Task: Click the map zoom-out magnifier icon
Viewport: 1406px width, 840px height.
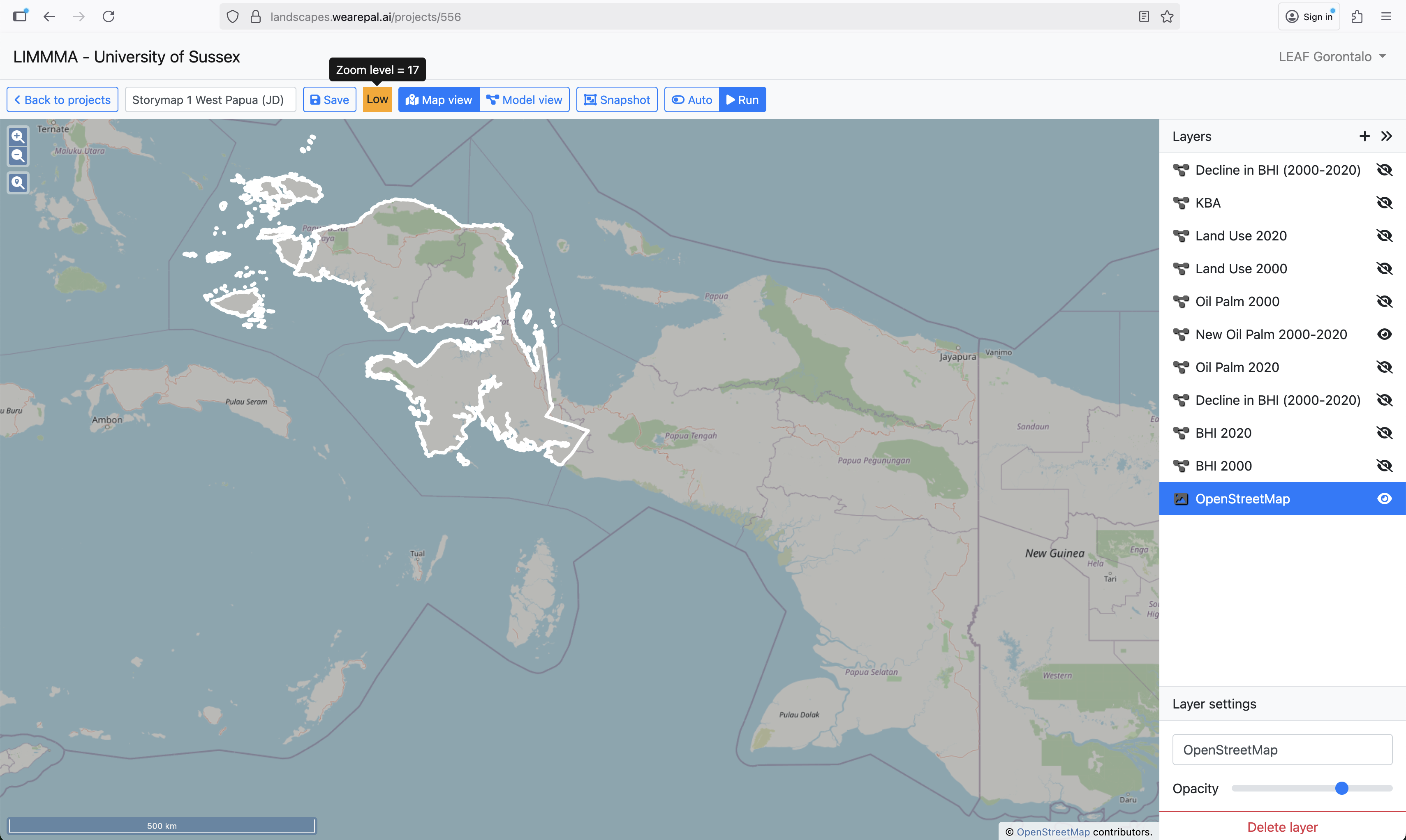Action: click(x=18, y=156)
